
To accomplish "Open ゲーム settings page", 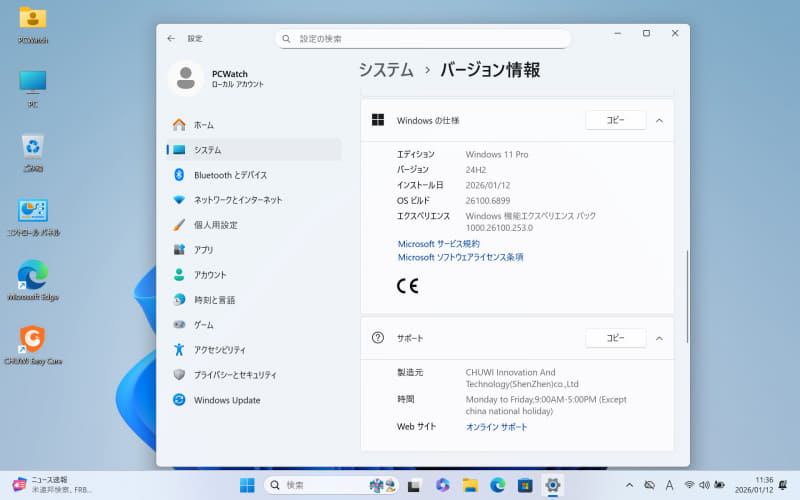I will point(254,325).
